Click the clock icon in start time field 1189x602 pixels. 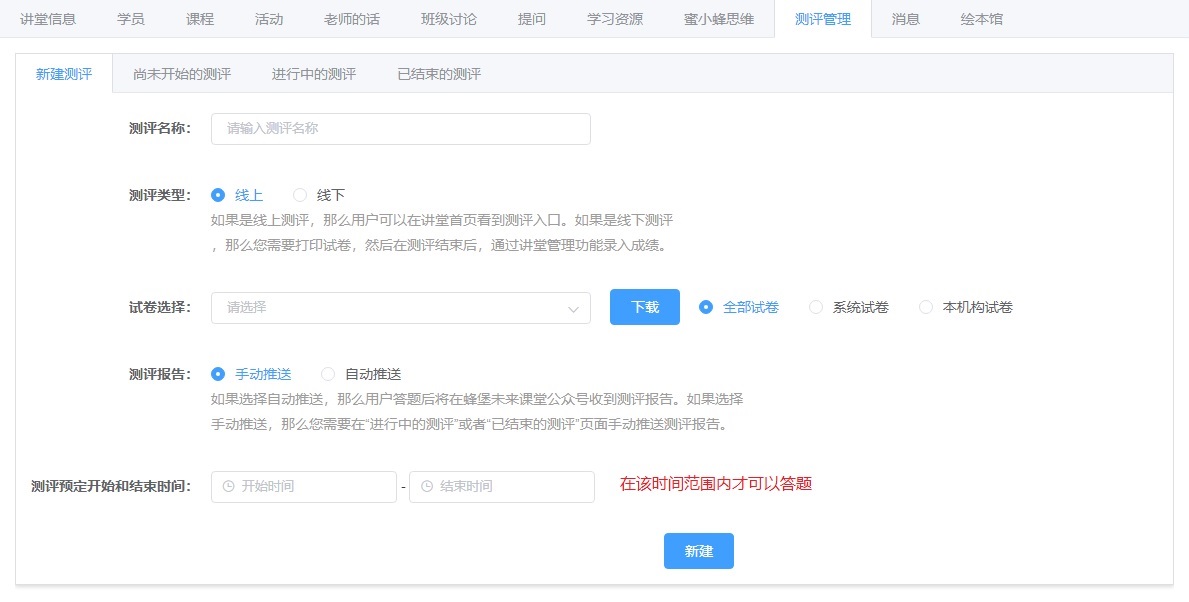click(x=228, y=487)
